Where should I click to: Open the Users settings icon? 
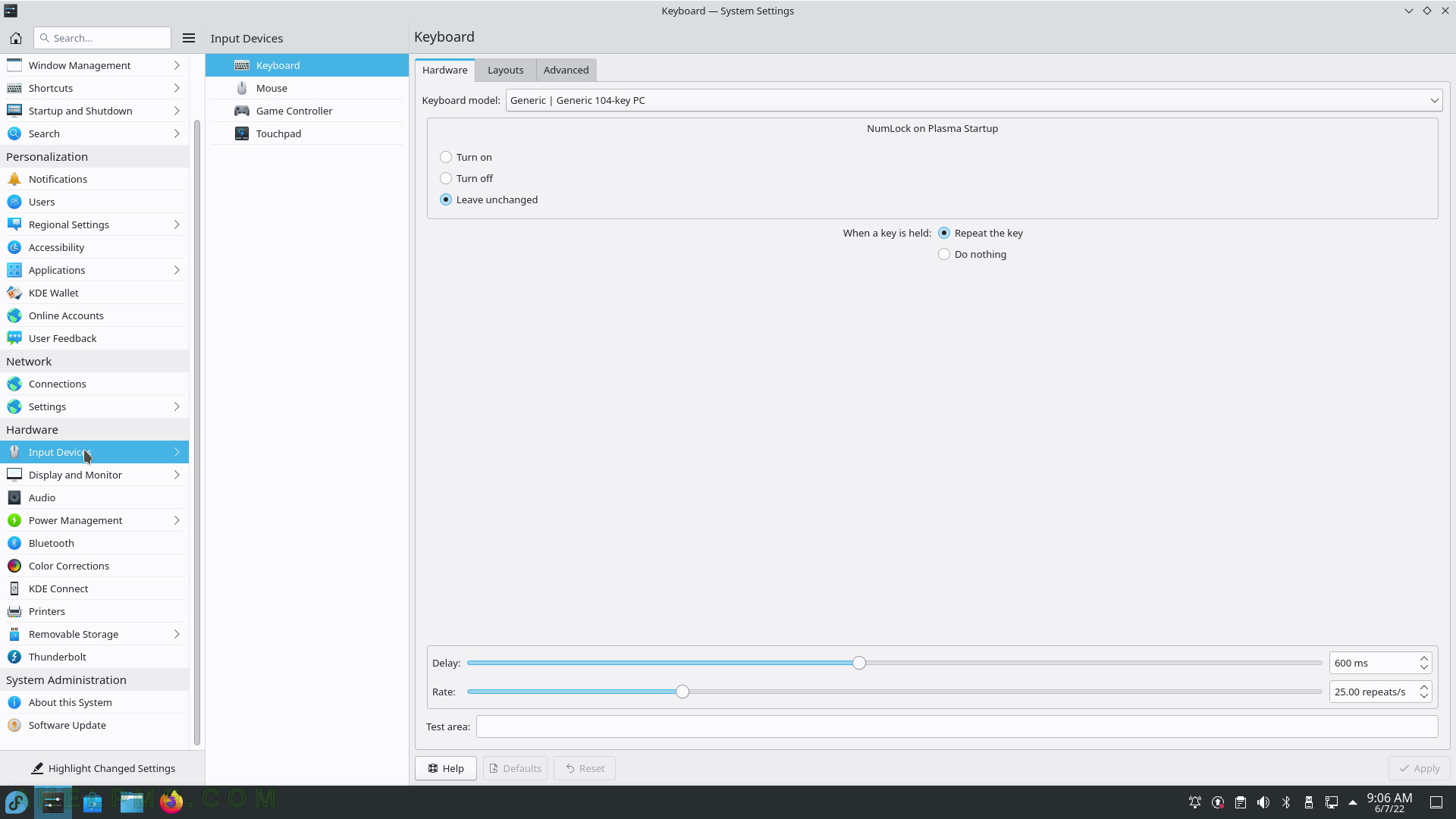(x=14, y=202)
